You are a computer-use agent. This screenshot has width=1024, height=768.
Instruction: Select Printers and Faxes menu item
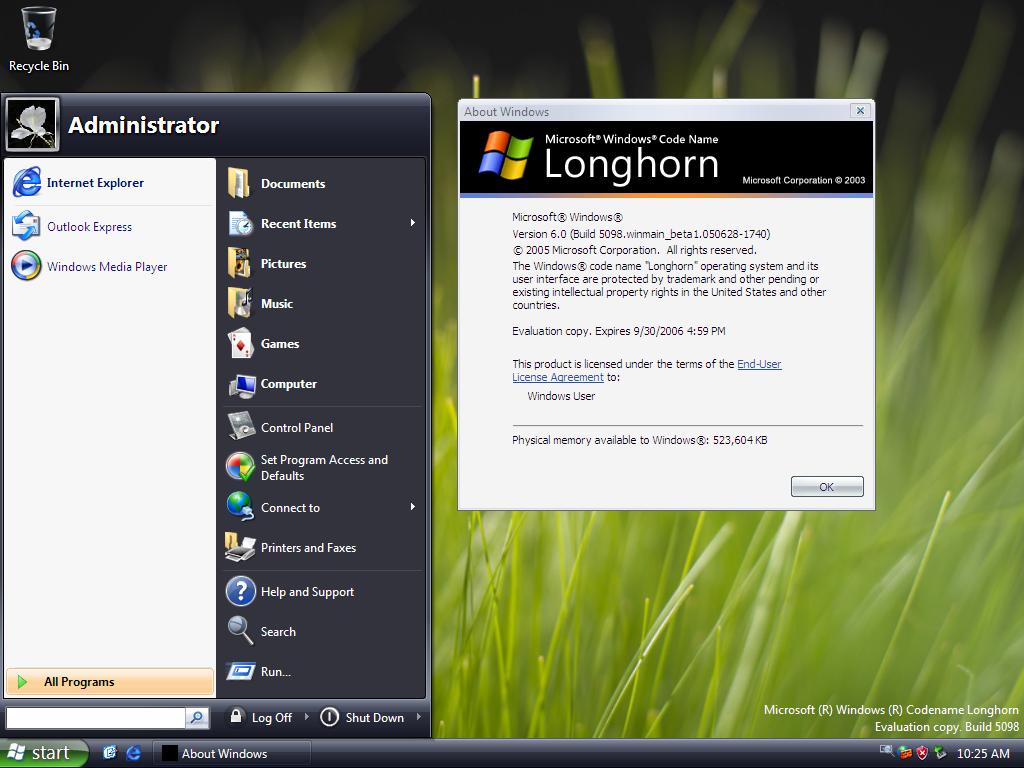point(307,548)
